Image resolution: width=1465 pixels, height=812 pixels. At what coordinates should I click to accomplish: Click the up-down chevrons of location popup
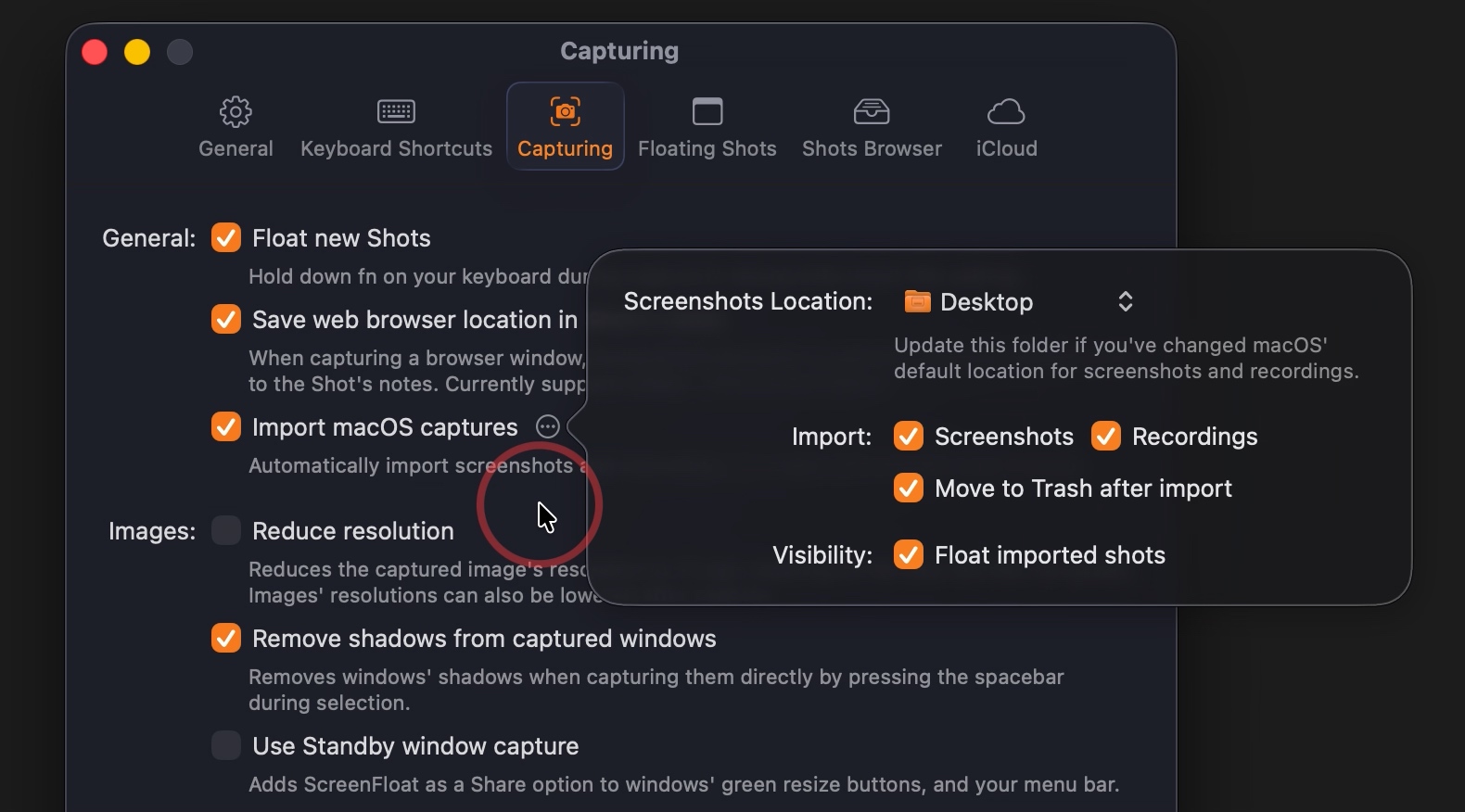1126,302
